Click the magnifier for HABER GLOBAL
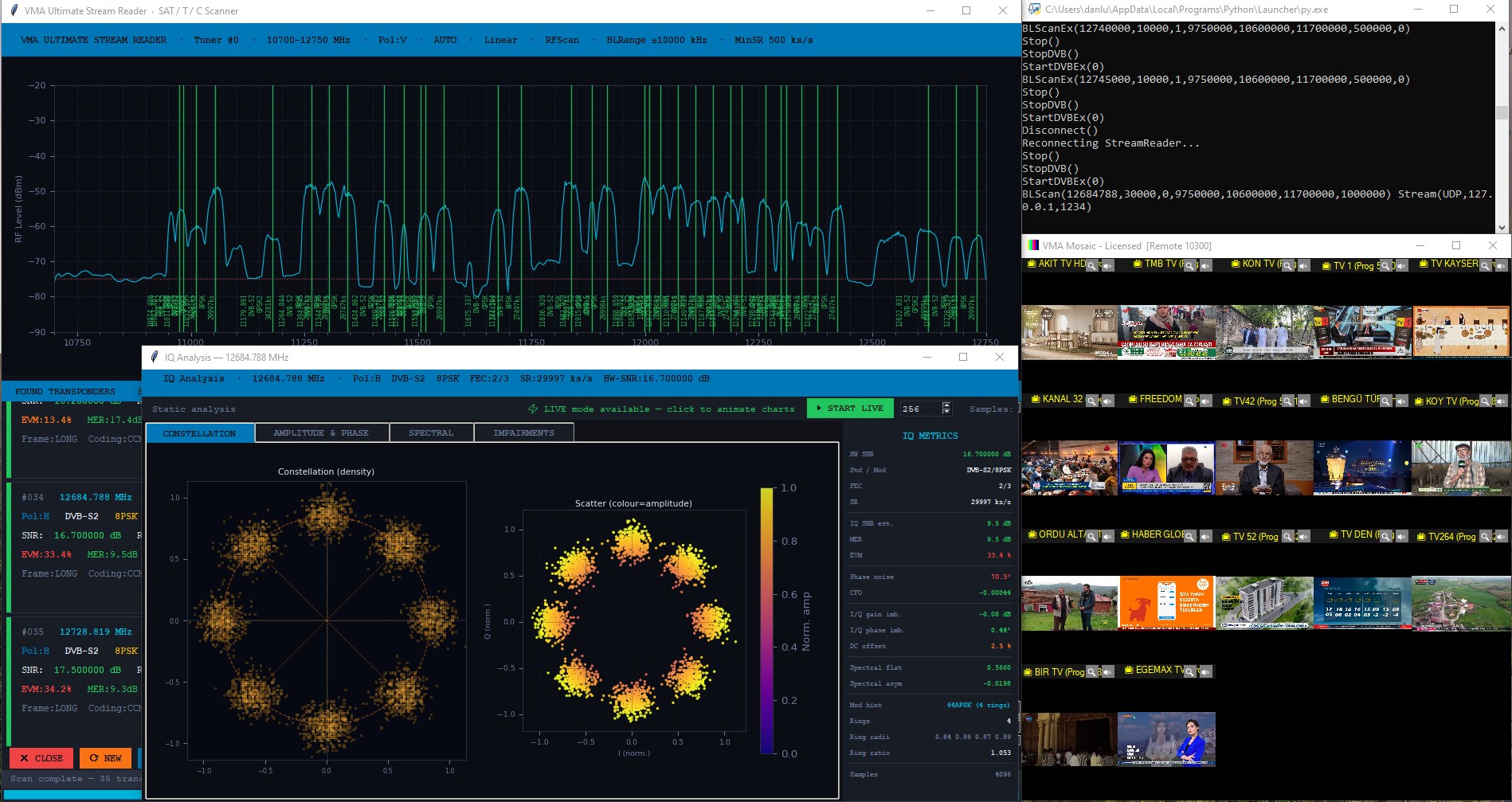1512x802 pixels. coord(1189,537)
